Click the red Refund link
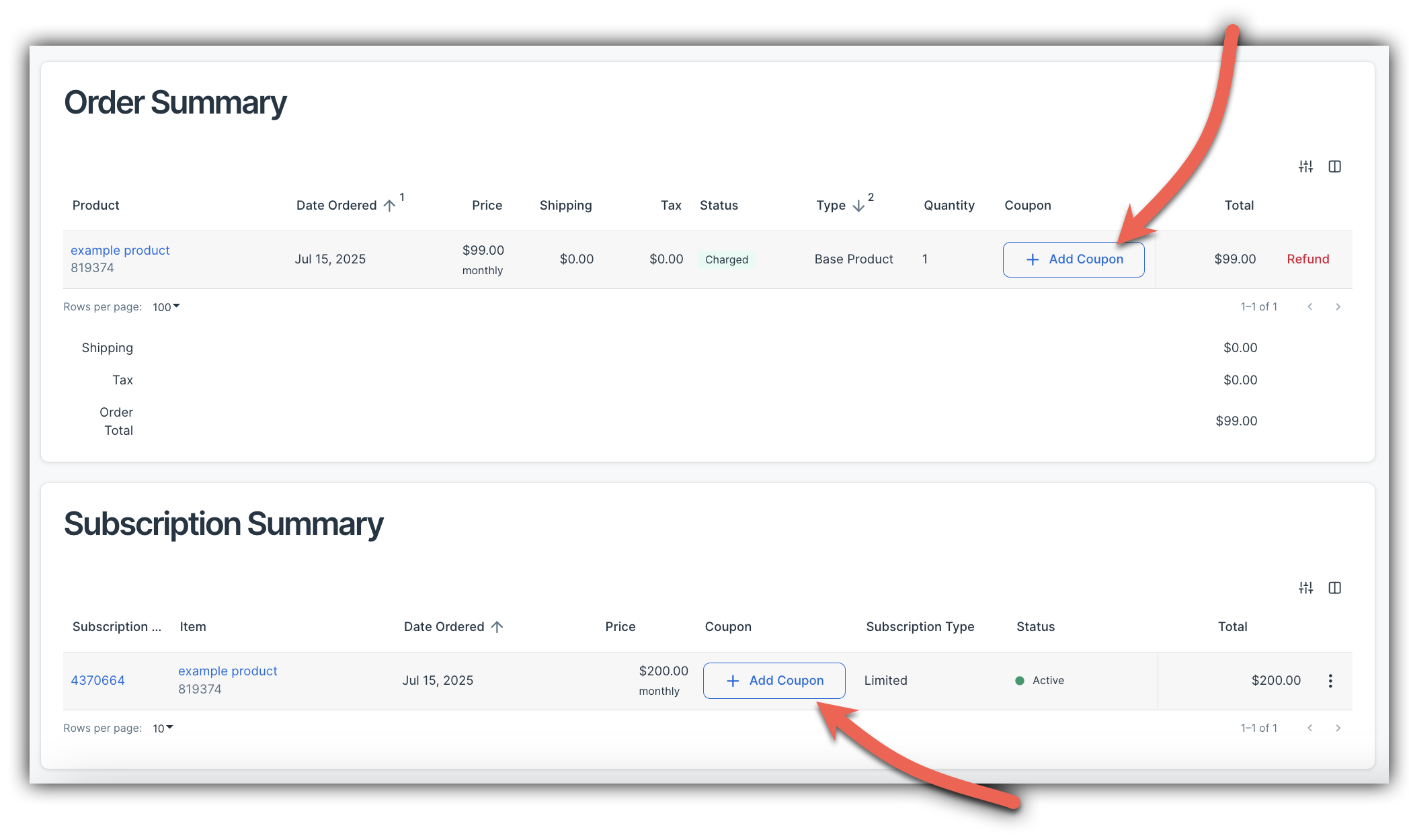 tap(1307, 259)
